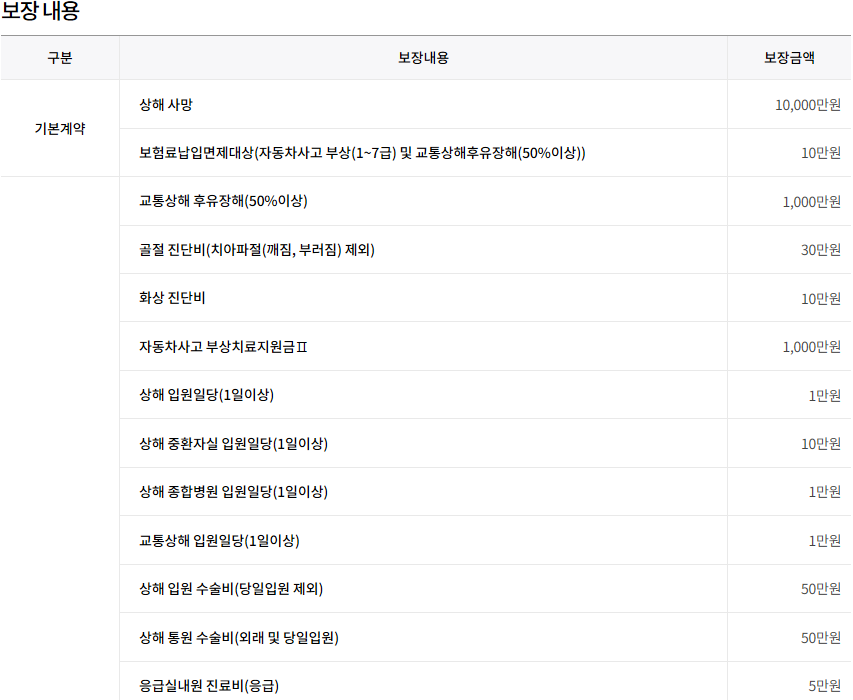Click the 30만원 amount for 골절 진단비
Image resolution: width=853 pixels, height=700 pixels.
click(x=820, y=250)
